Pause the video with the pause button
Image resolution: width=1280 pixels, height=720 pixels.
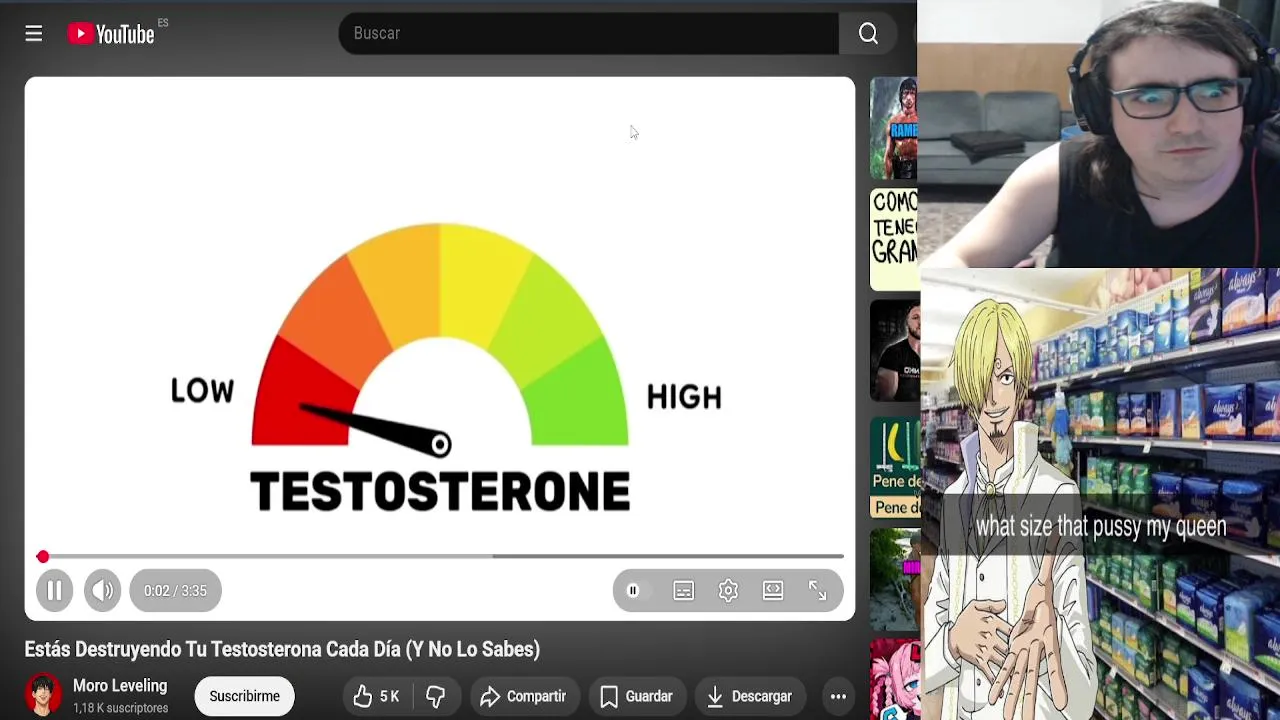point(54,591)
